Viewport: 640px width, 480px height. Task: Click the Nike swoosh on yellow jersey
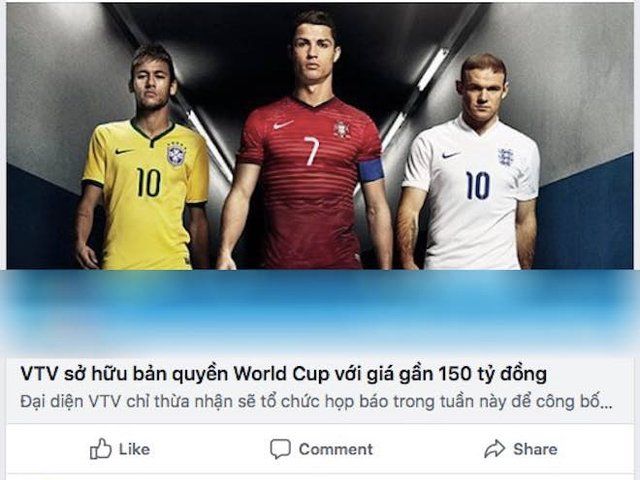click(x=124, y=151)
